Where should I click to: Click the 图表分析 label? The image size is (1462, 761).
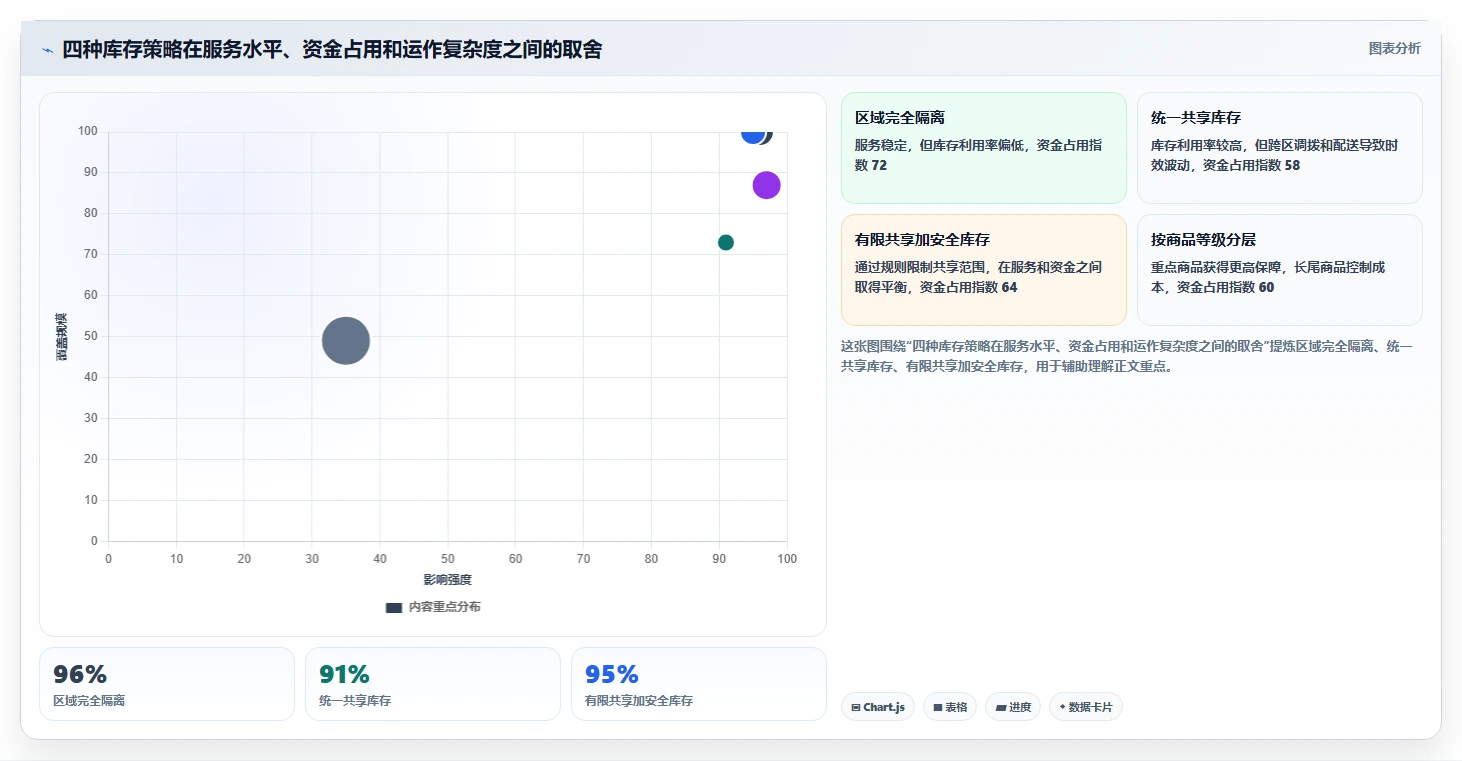point(1394,49)
